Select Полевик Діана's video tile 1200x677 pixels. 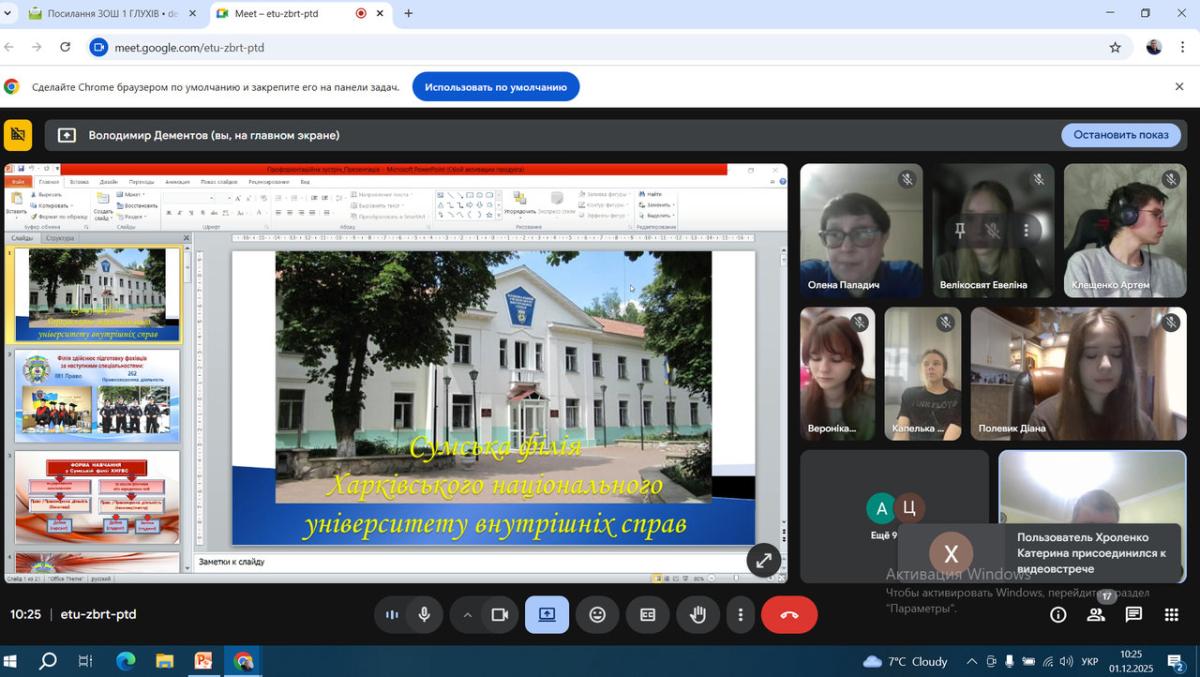1078,374
